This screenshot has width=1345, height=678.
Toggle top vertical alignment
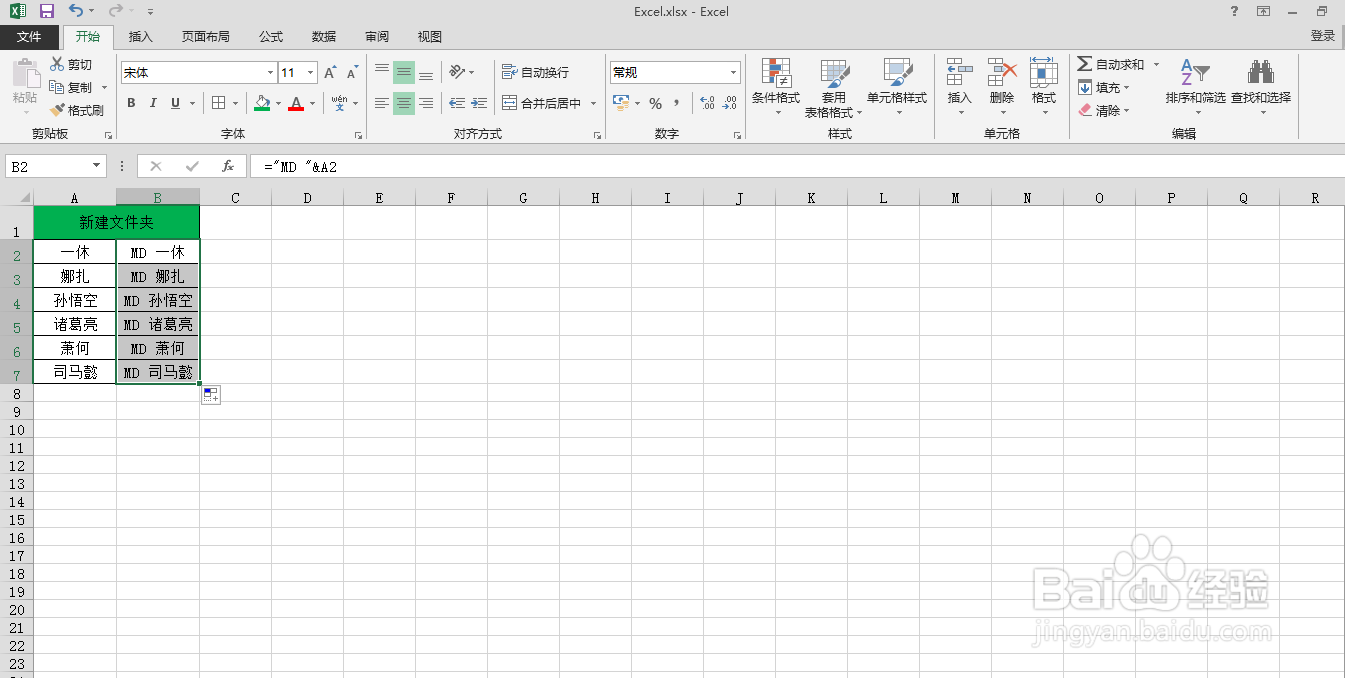(382, 72)
